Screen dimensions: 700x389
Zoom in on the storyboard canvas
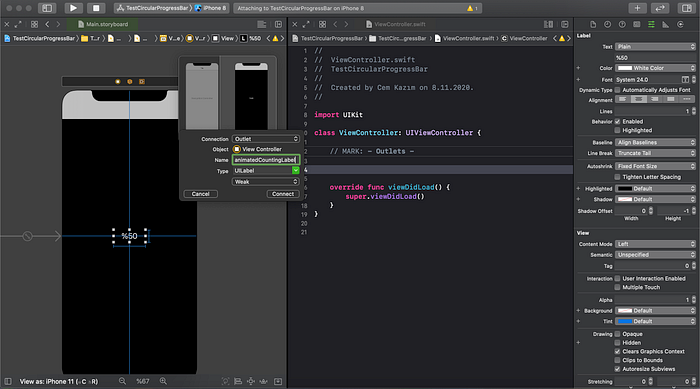click(163, 381)
